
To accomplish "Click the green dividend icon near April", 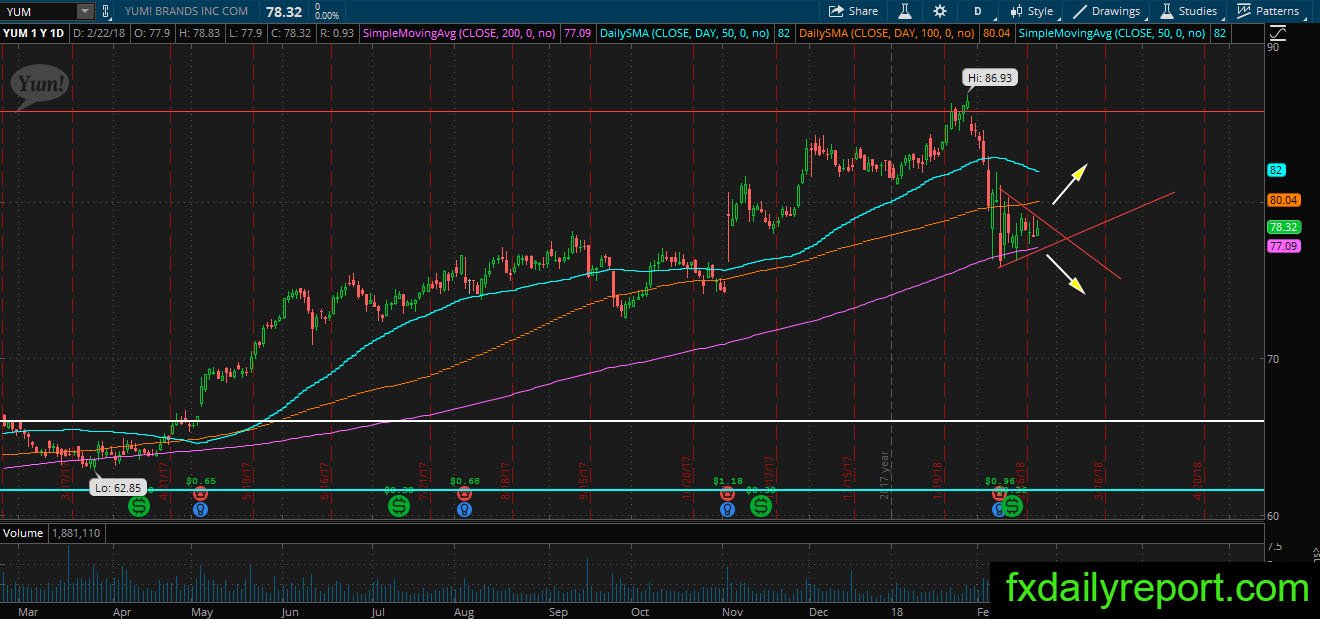I will coord(139,507).
